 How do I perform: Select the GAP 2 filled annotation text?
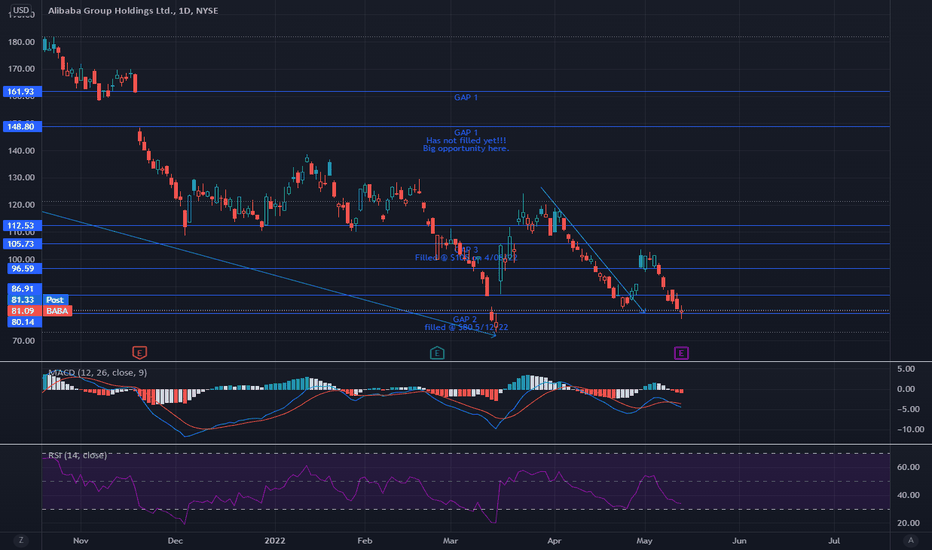coord(466,323)
